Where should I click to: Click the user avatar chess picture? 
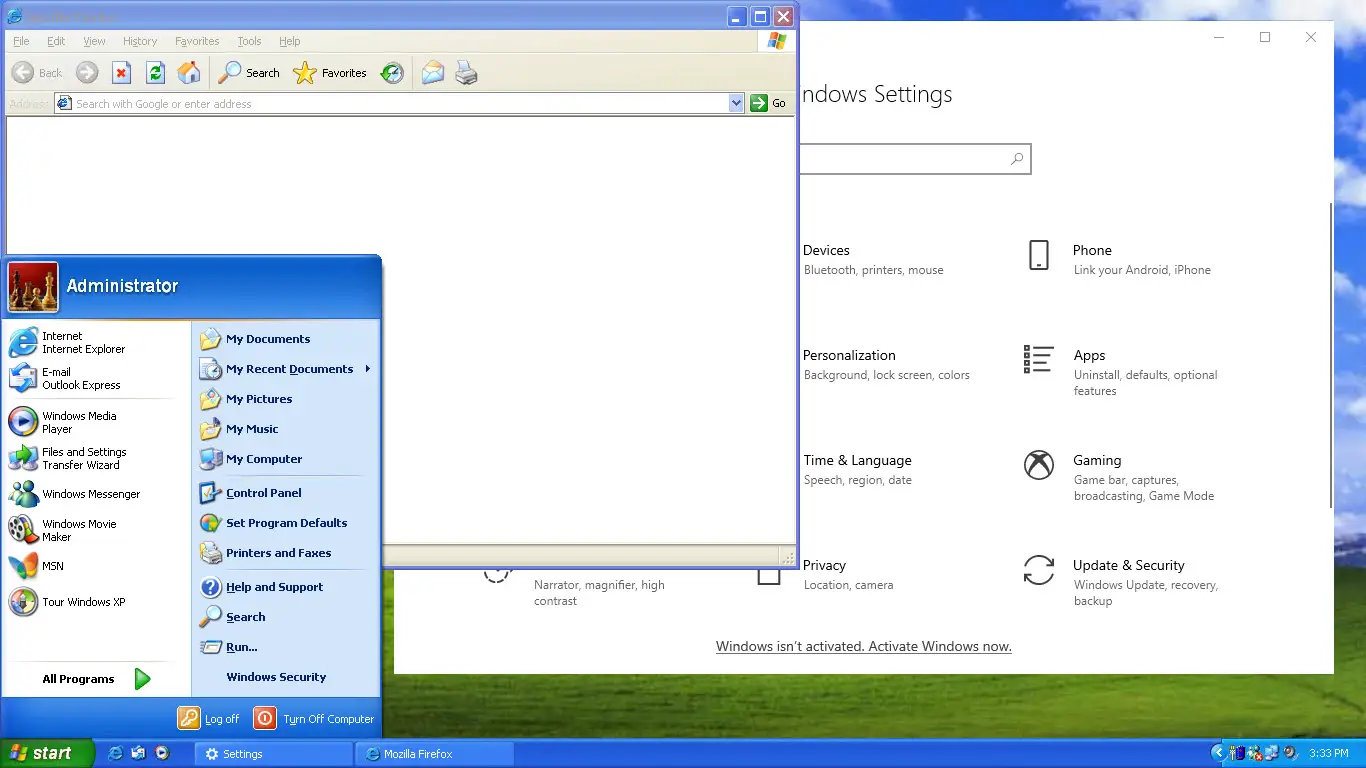click(x=33, y=287)
